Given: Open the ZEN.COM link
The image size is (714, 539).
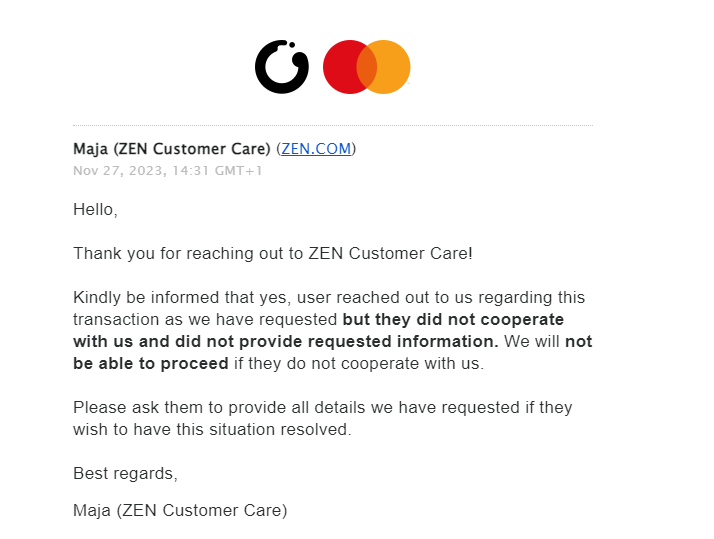Looking at the screenshot, I should (x=316, y=149).
